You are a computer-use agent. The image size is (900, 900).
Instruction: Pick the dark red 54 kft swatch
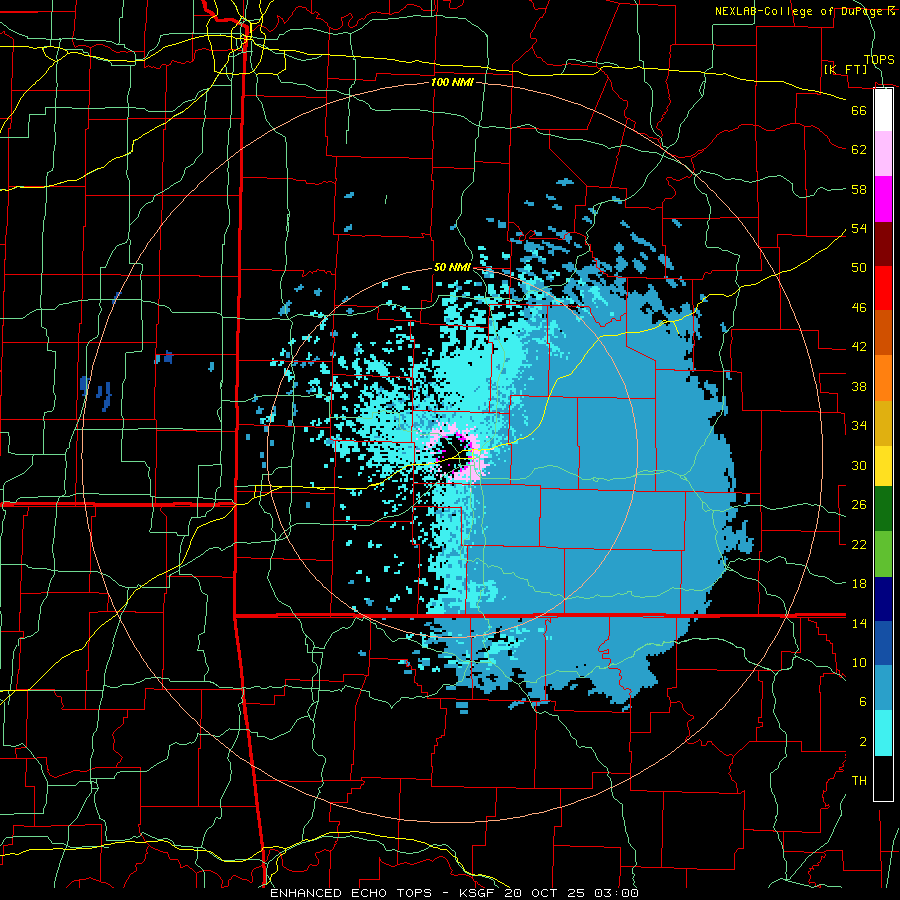(883, 244)
